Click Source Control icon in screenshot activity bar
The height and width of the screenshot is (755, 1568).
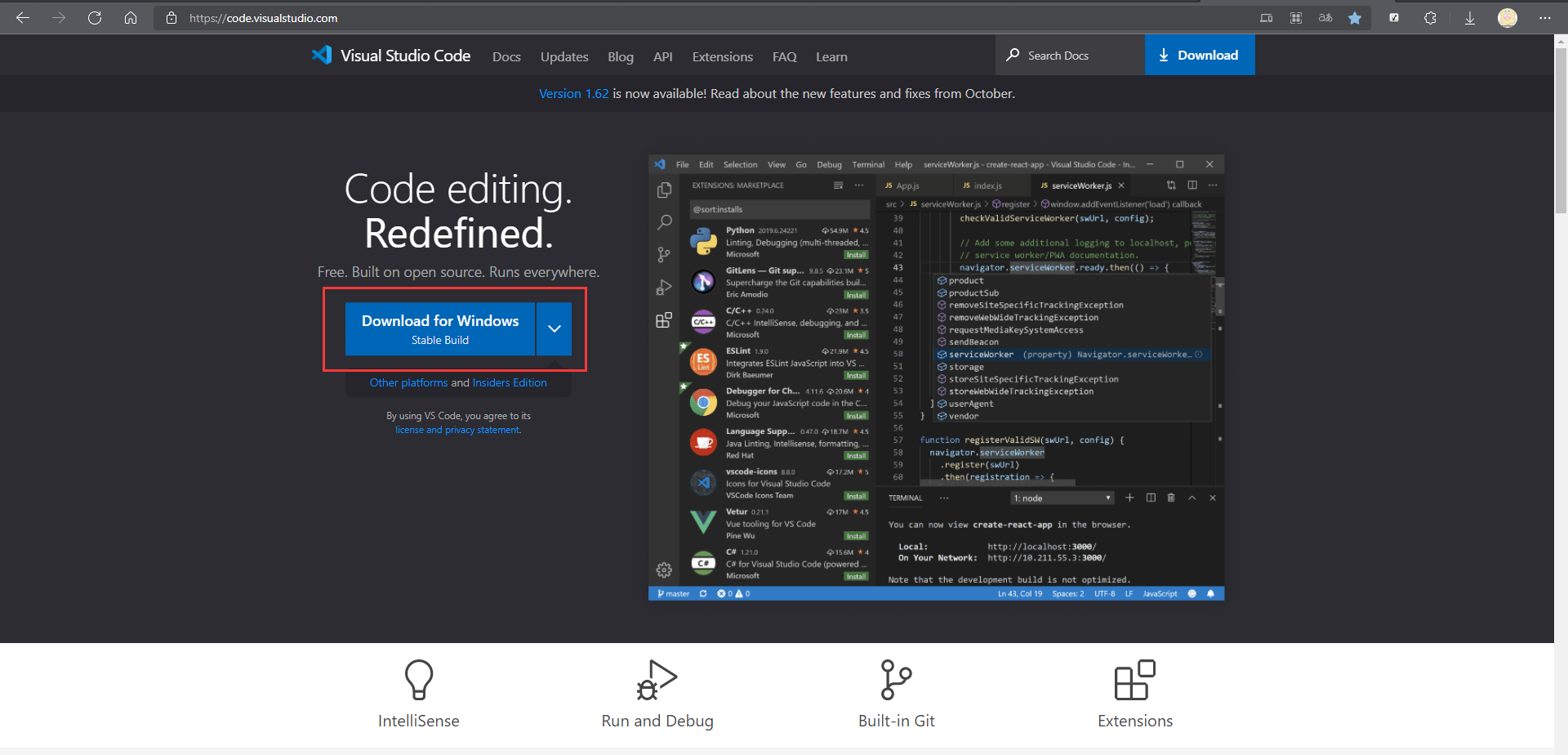tap(664, 255)
